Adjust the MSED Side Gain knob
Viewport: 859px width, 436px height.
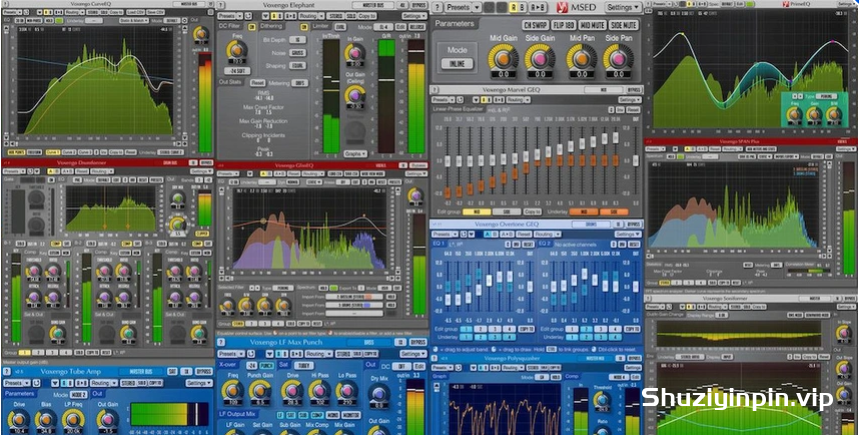click(x=540, y=58)
